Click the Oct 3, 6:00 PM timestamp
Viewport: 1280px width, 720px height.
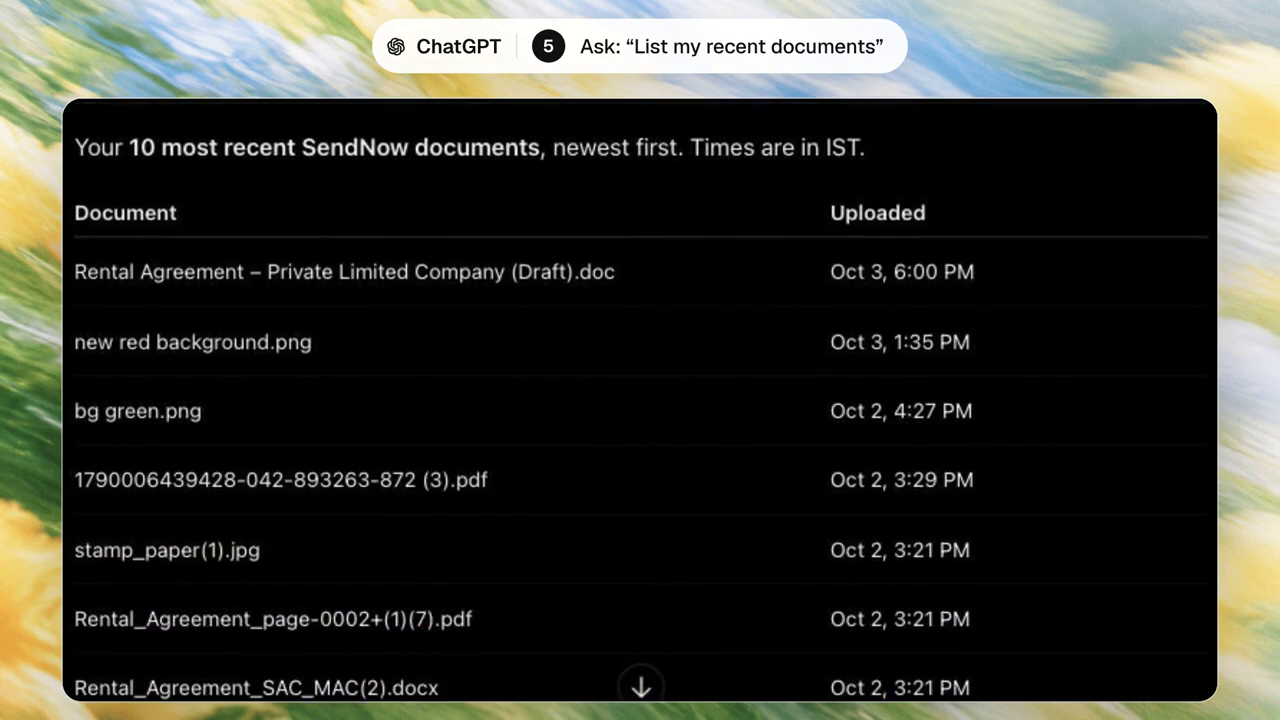click(902, 272)
